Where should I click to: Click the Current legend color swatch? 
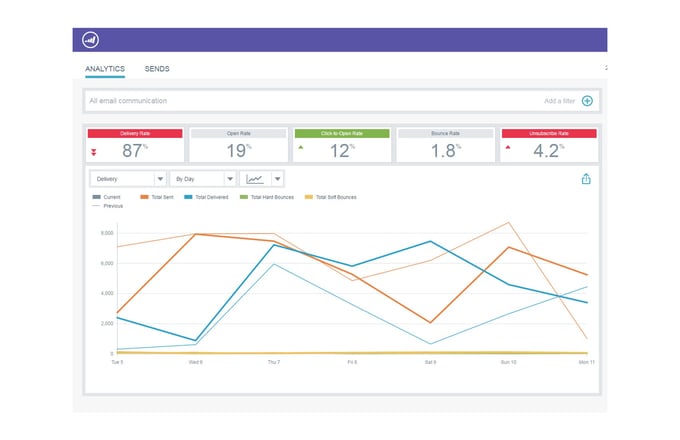(96, 197)
